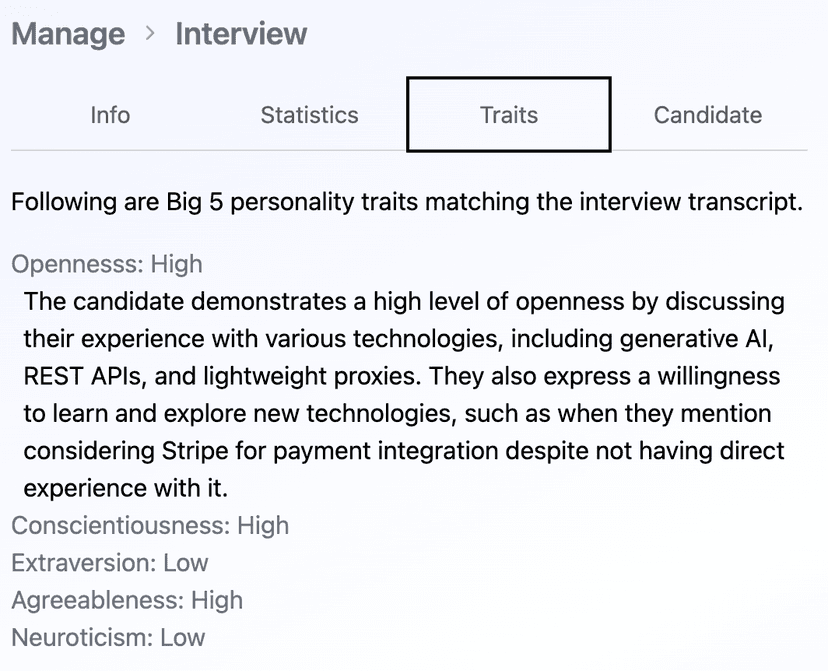Click the High label next to Conscientiousness
828x671 pixels.
click(262, 525)
